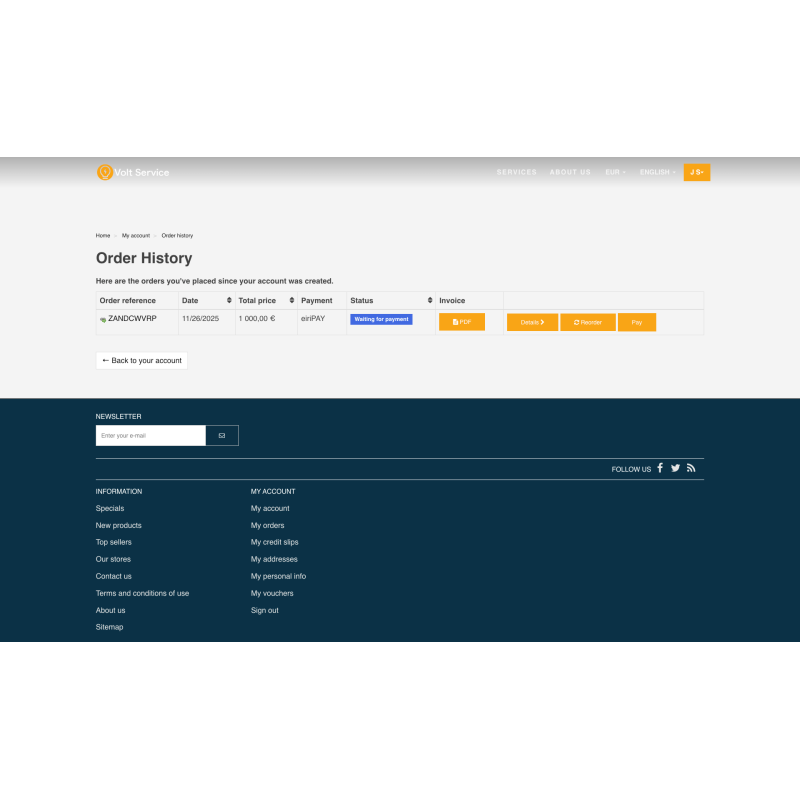Click the Volt Service logo icon
Image resolution: width=800 pixels, height=800 pixels.
[104, 172]
